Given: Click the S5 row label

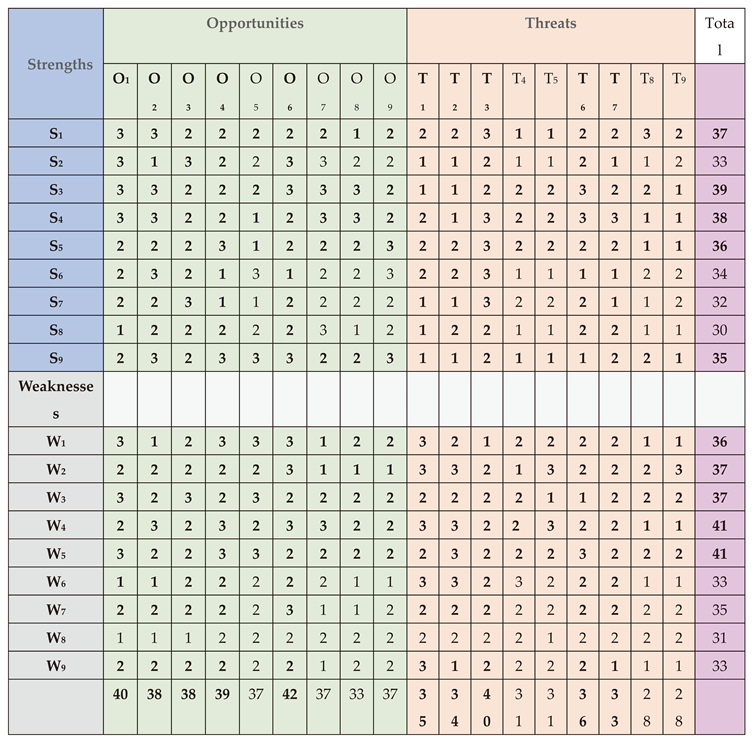Looking at the screenshot, I should point(53,246).
